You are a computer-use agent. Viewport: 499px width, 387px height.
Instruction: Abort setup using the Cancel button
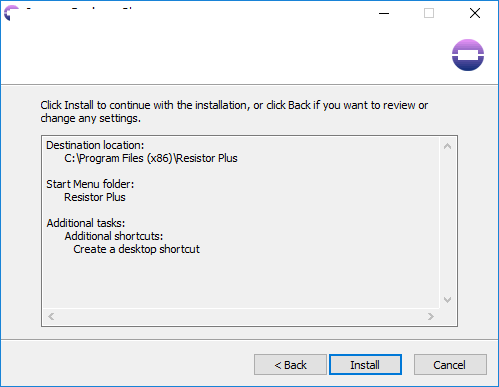[450, 365]
